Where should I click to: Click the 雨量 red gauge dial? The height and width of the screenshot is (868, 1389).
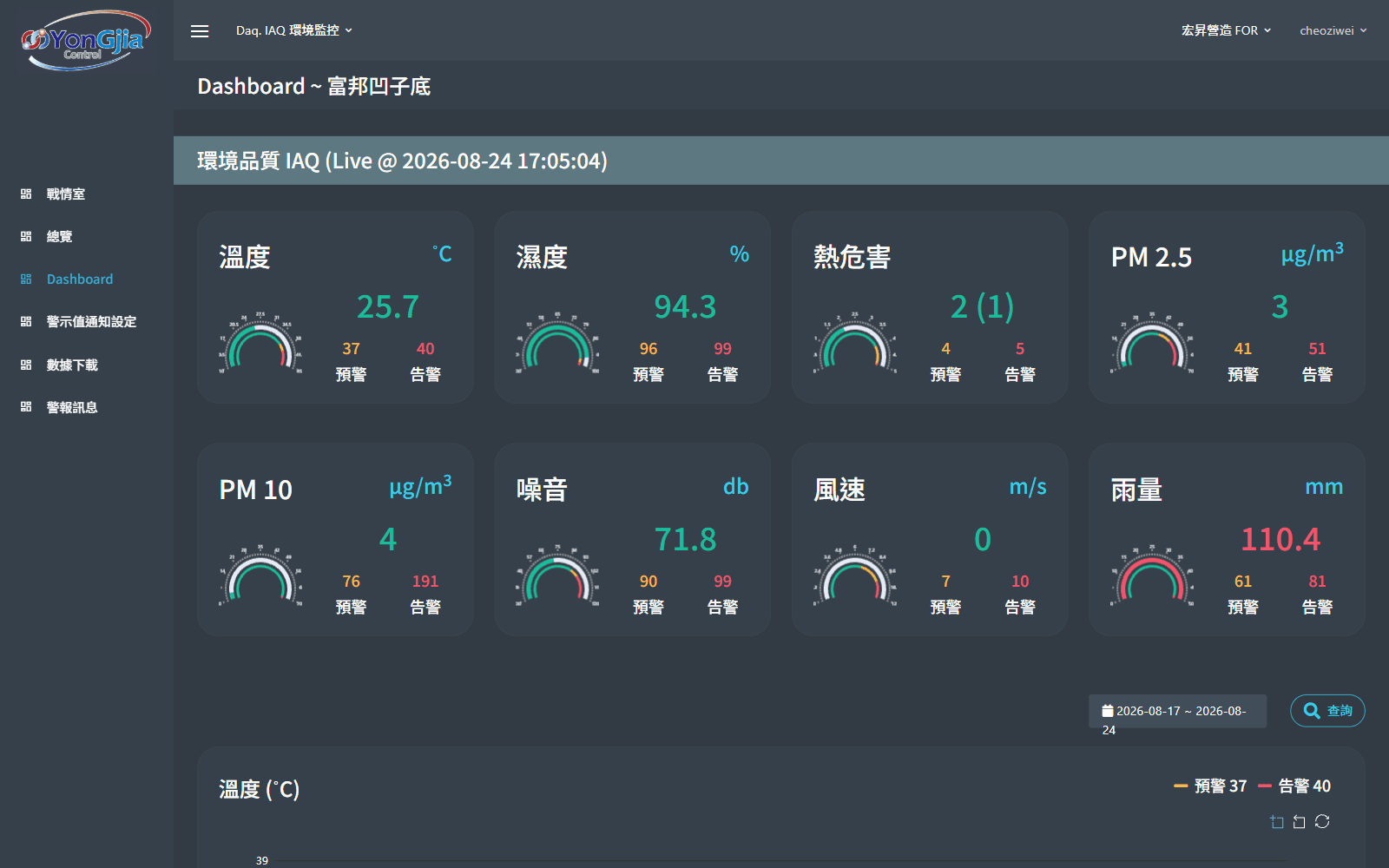[x=1152, y=576]
